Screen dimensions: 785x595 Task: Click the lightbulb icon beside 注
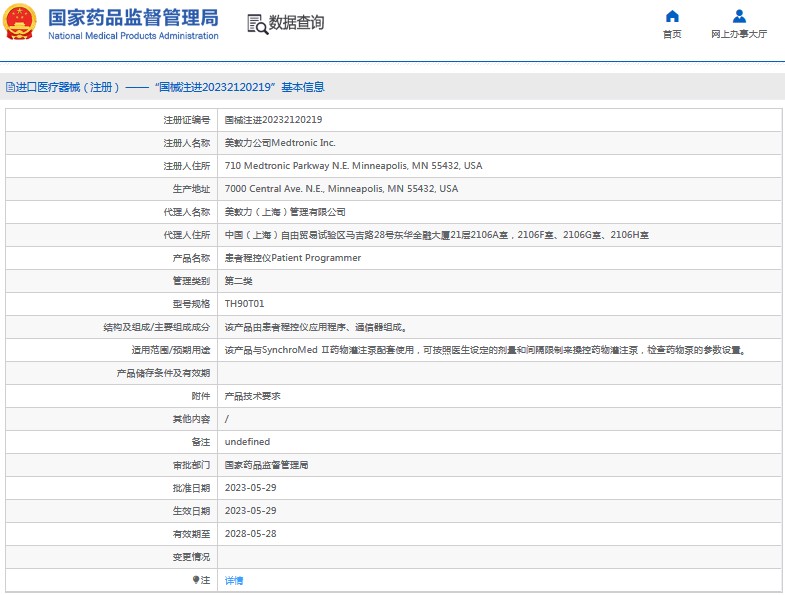[x=196, y=580]
